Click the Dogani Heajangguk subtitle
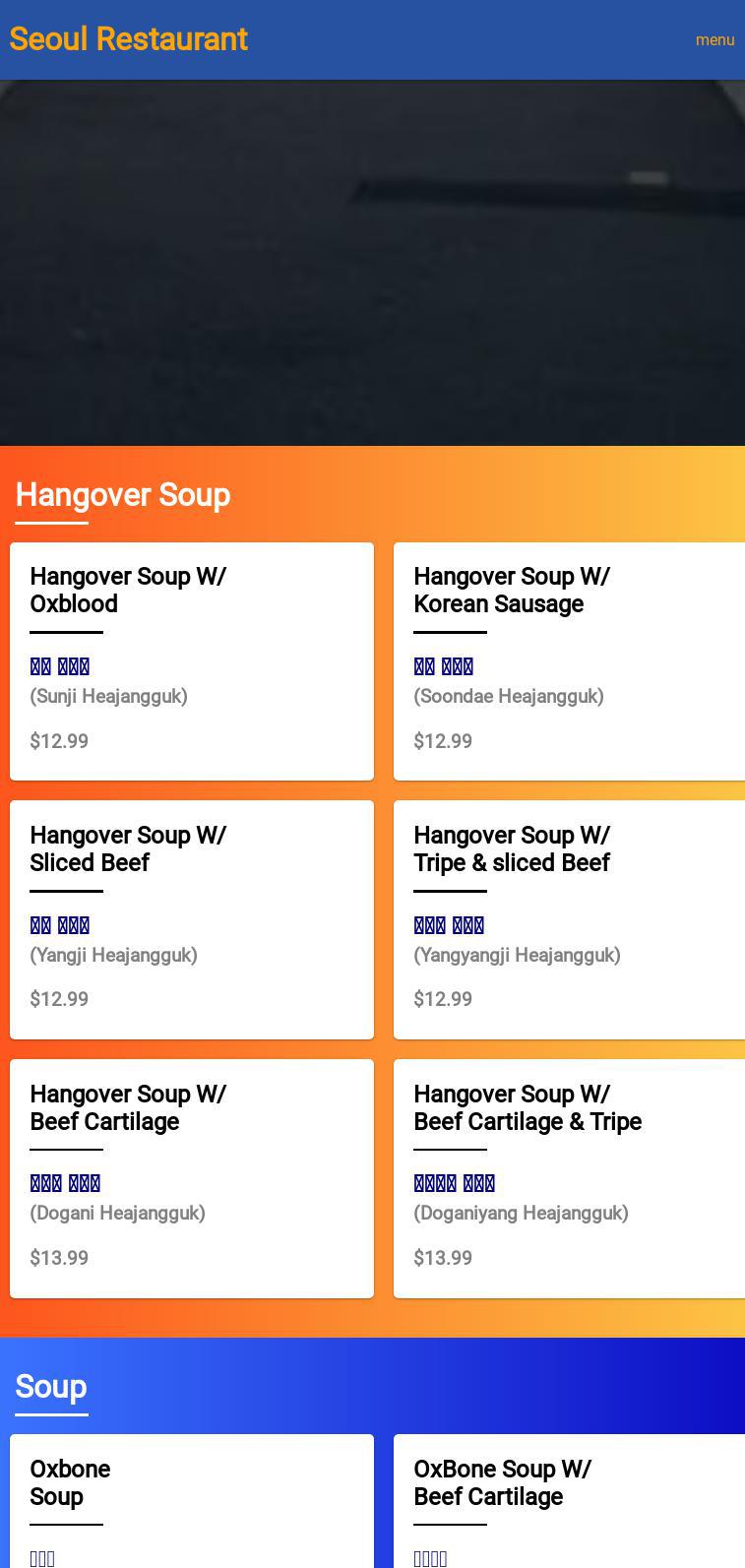Image resolution: width=745 pixels, height=1568 pixels. (117, 1213)
